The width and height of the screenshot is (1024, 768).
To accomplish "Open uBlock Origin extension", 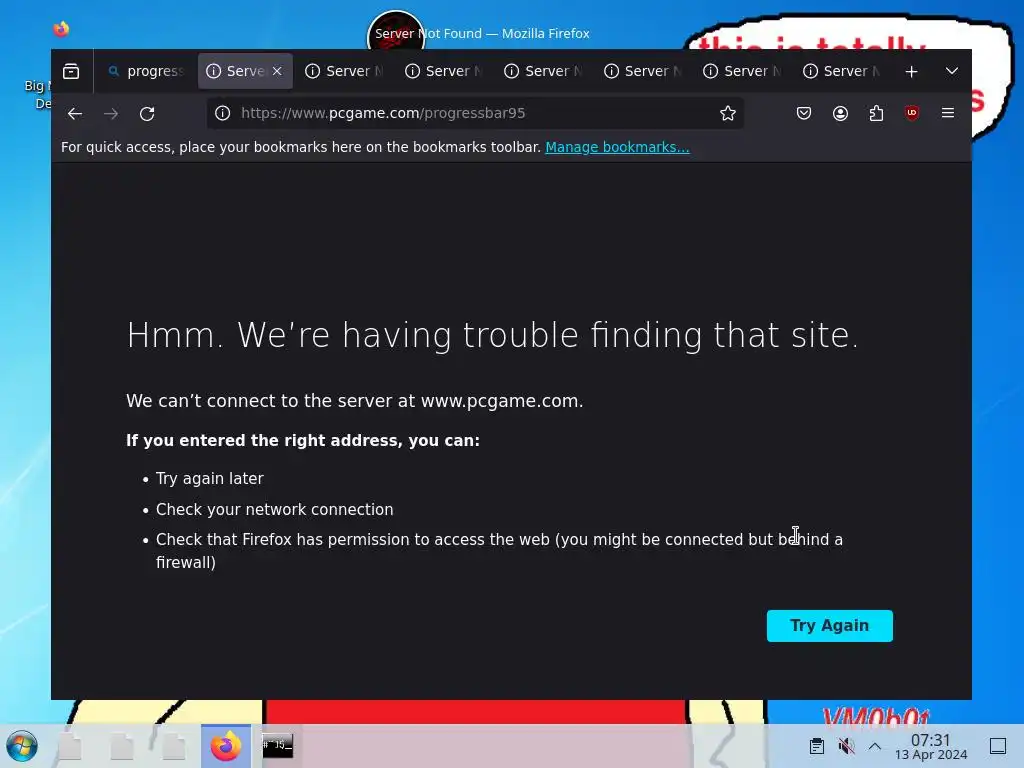I will click(x=912, y=113).
